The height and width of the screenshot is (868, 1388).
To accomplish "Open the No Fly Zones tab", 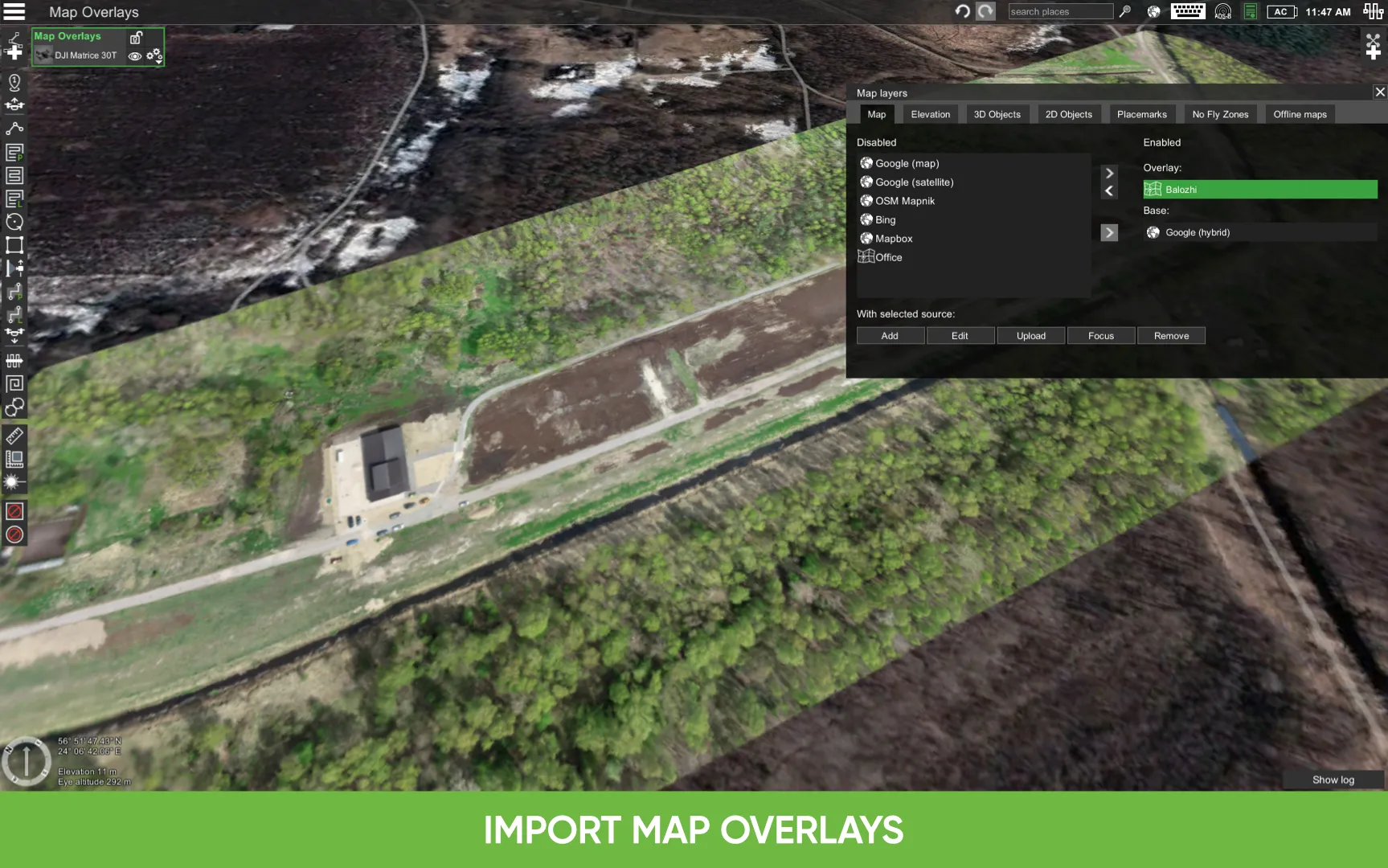I will tap(1219, 114).
